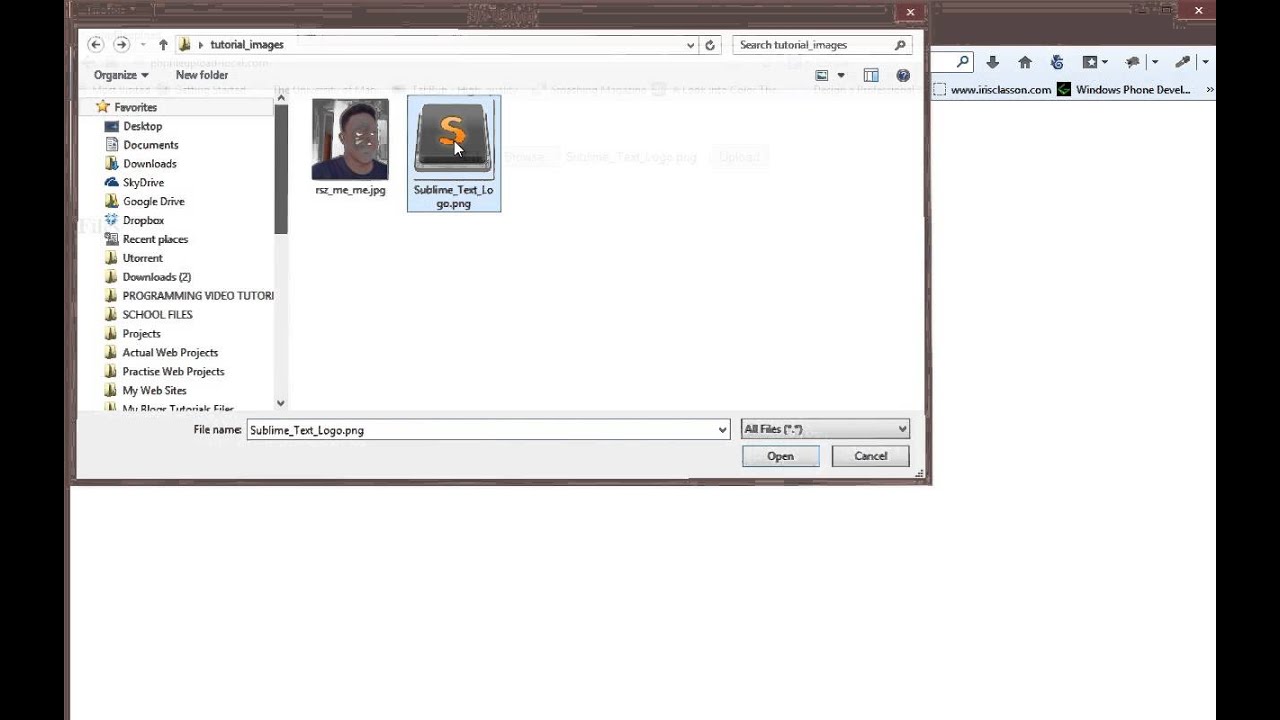Open Actual Web Projects folder shortcut
1280x720 pixels.
click(170, 353)
